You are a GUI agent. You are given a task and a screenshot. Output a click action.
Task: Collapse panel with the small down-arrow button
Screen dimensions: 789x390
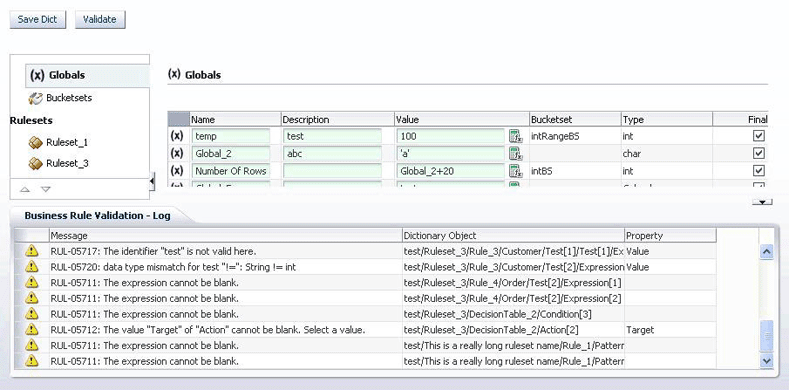coord(762,202)
